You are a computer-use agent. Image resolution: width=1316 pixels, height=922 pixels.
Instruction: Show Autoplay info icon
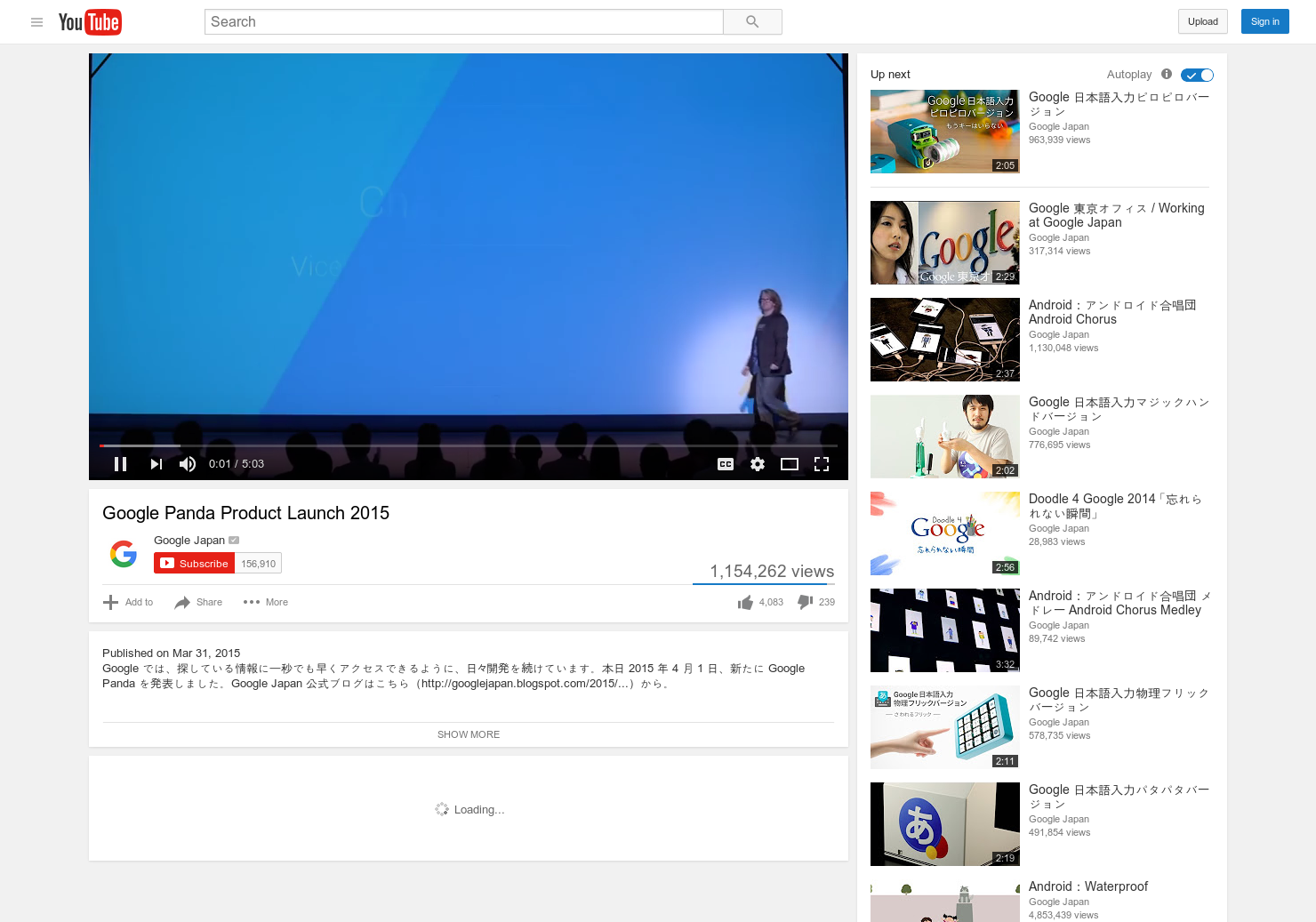point(1167,75)
